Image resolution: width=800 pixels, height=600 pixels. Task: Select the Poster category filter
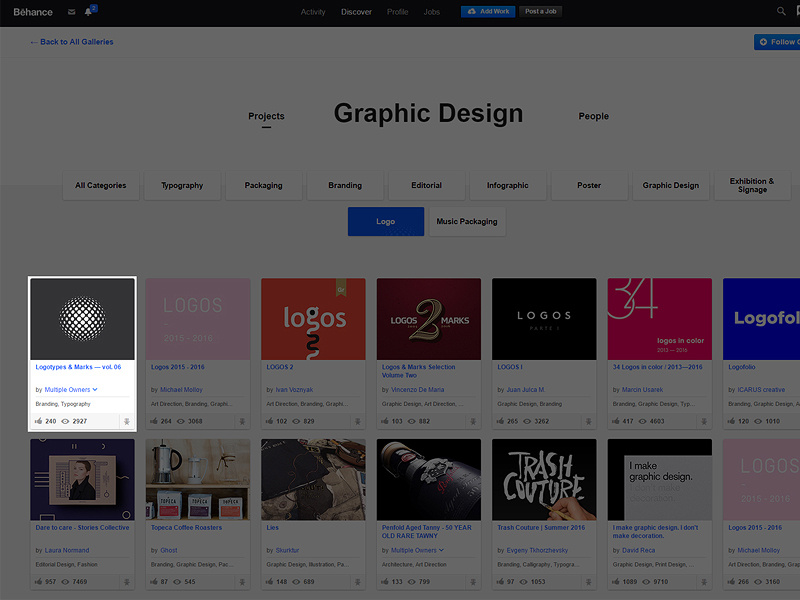pyautogui.click(x=589, y=185)
